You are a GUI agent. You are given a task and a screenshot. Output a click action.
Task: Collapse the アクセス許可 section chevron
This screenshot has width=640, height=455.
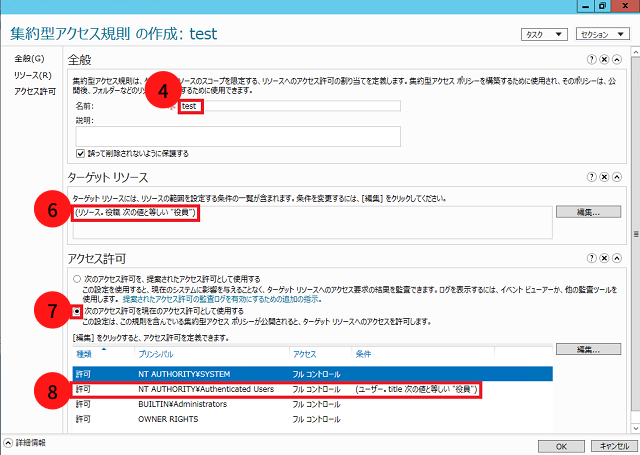click(x=619, y=258)
